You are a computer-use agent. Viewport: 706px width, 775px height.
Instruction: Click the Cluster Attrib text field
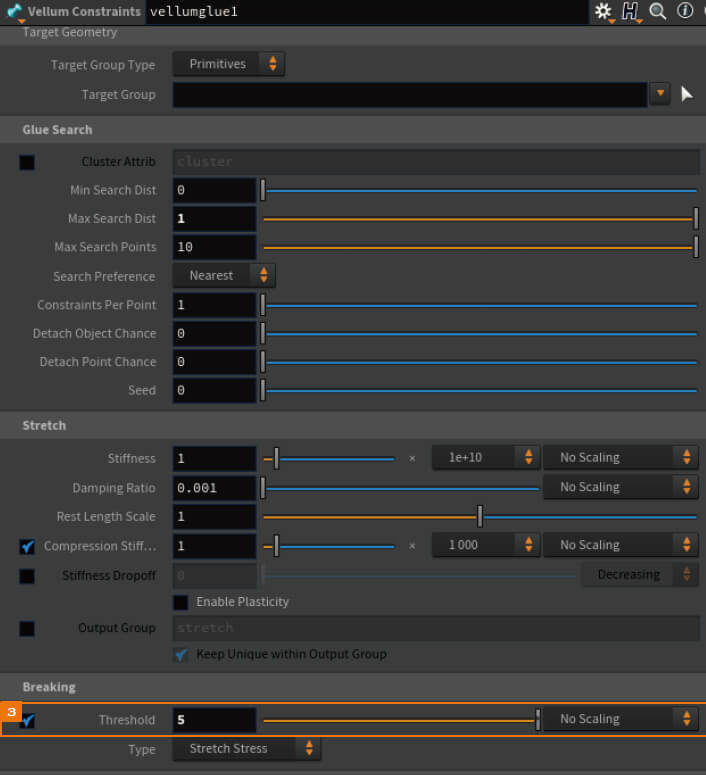point(436,162)
